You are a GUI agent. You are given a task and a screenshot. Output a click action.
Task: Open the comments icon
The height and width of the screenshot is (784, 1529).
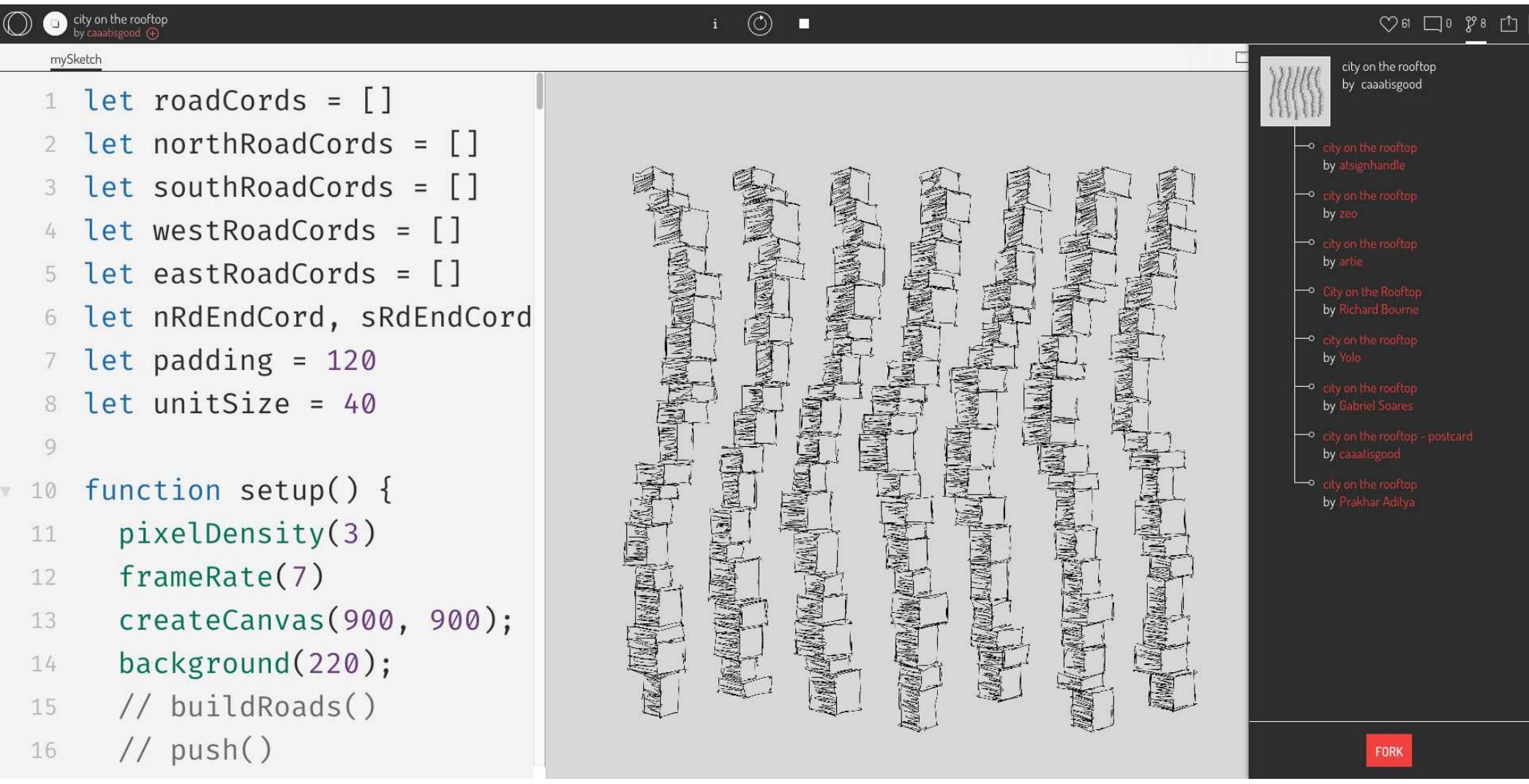click(x=1432, y=24)
